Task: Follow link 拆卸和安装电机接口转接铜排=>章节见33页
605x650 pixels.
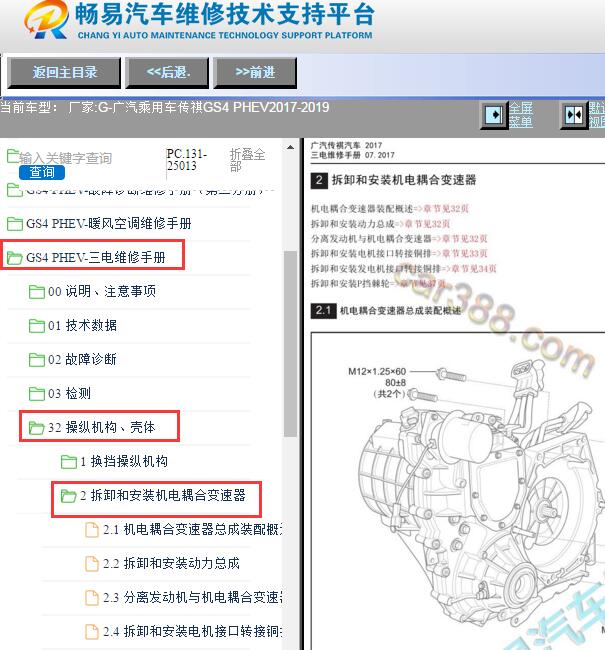Action: click(x=399, y=253)
